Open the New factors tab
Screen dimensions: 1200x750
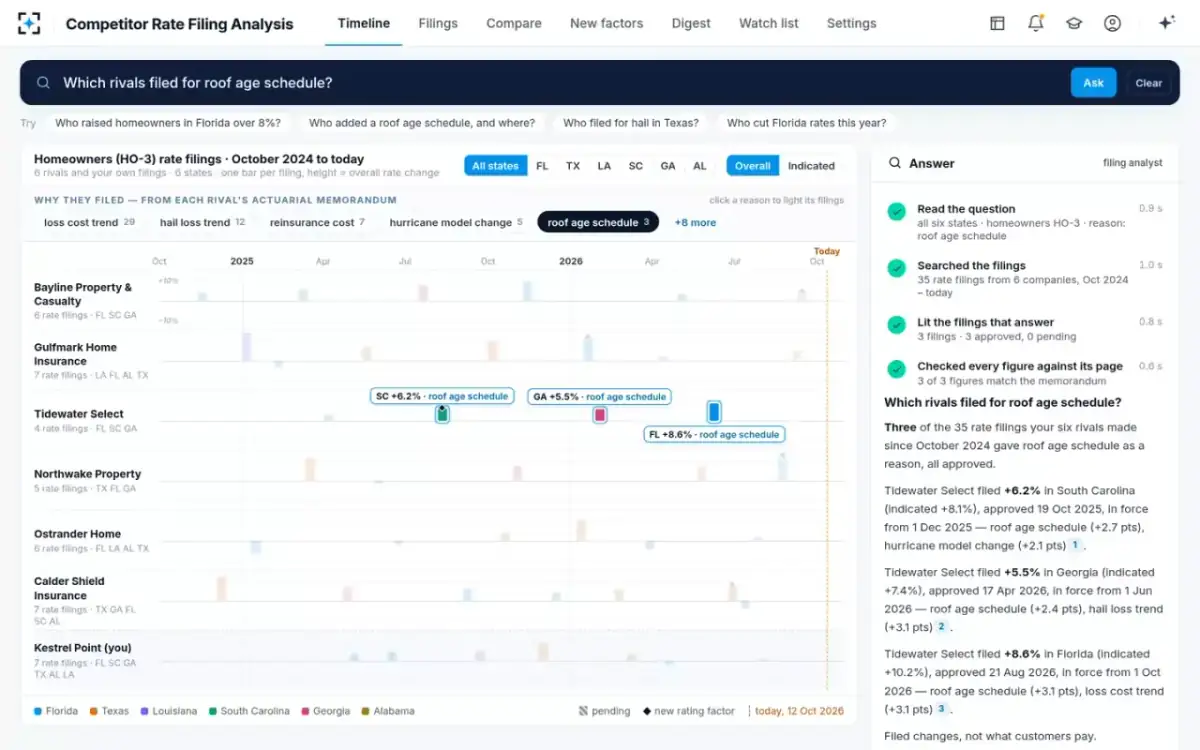[x=605, y=23]
